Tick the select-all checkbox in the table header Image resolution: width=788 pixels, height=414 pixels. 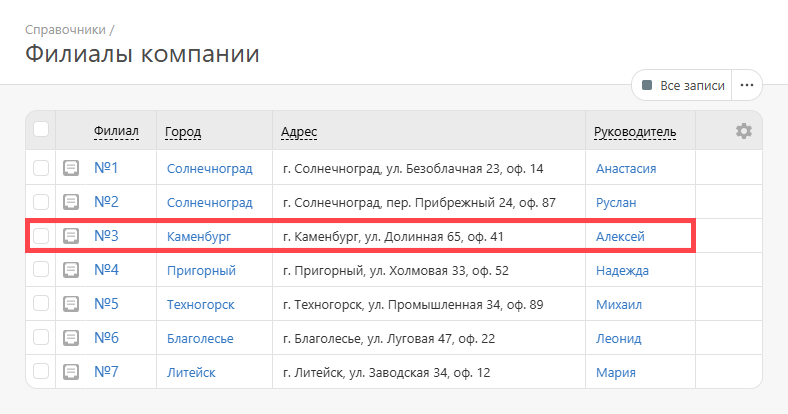click(41, 129)
